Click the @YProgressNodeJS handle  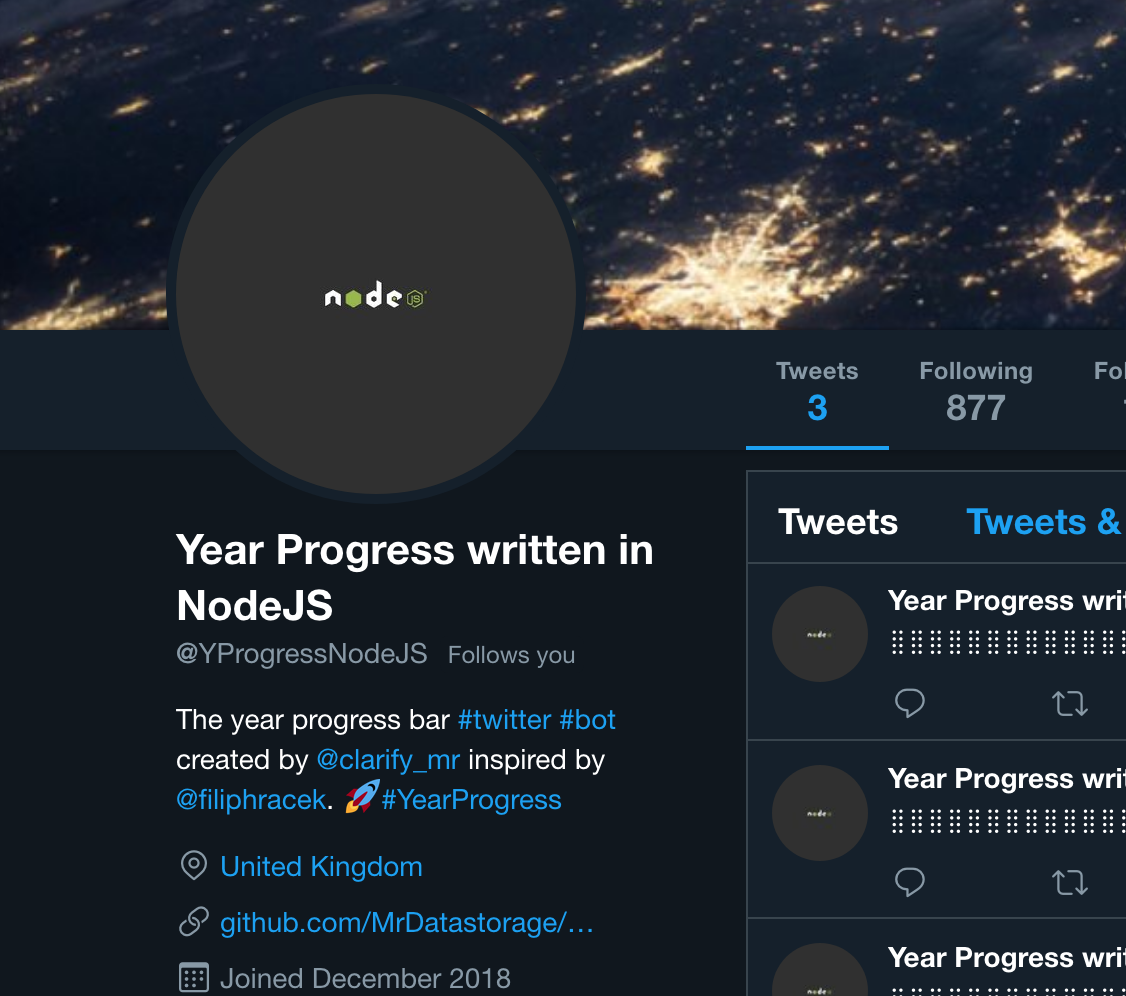pos(302,653)
